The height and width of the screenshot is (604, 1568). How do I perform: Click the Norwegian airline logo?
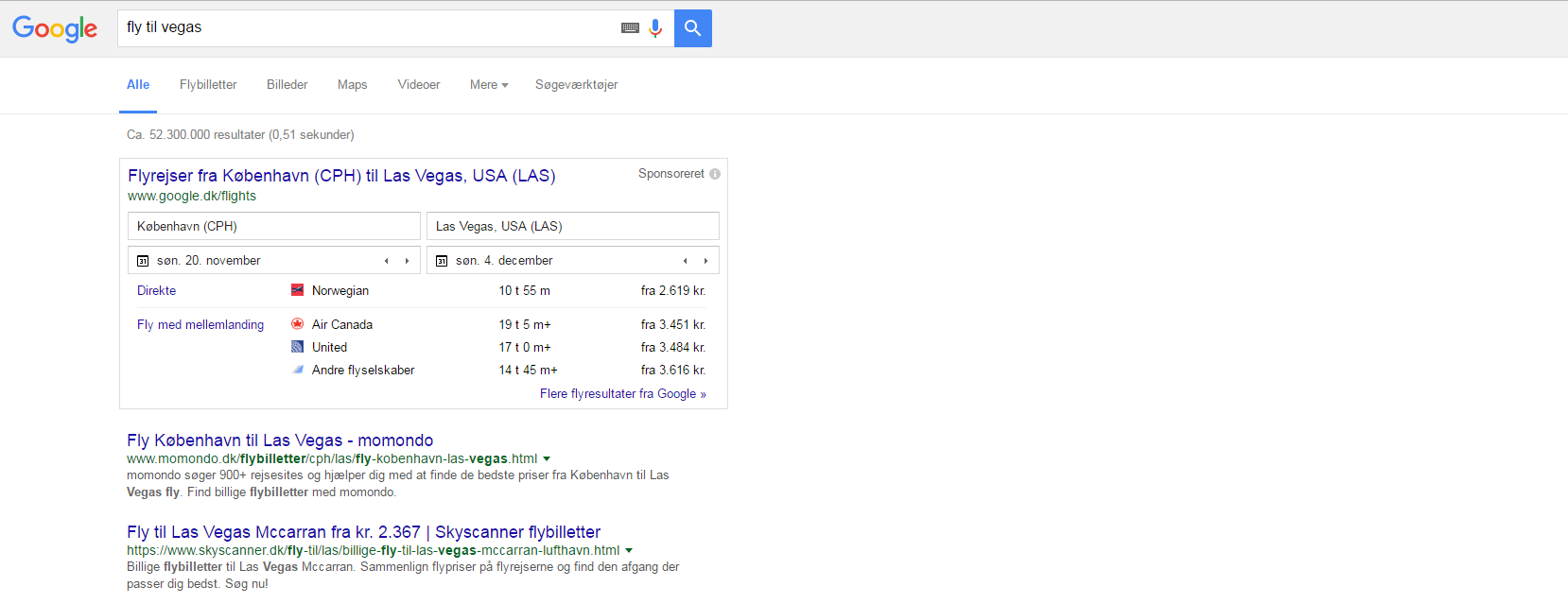[x=297, y=290]
